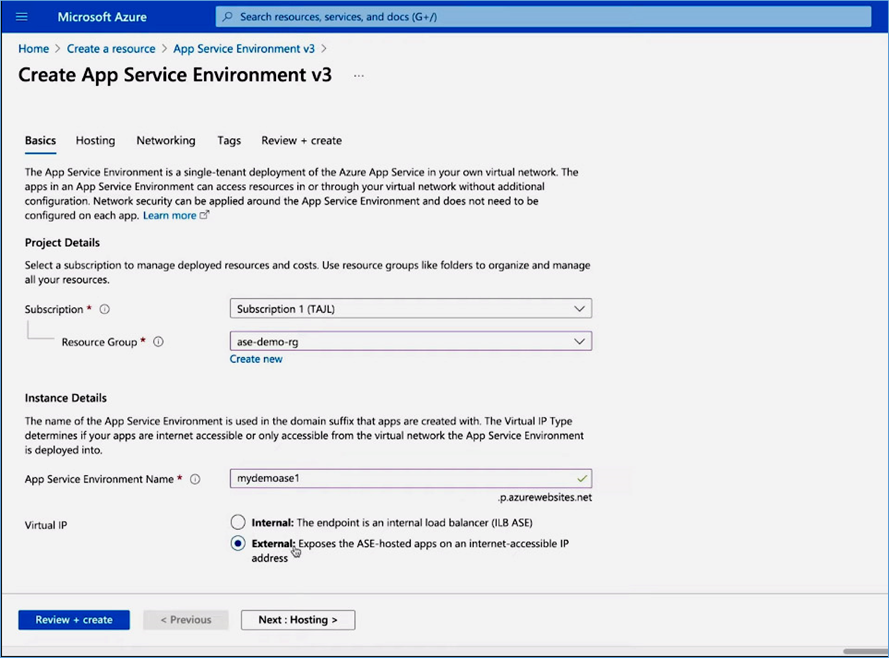Go to Home breadcrumb

coord(33,49)
